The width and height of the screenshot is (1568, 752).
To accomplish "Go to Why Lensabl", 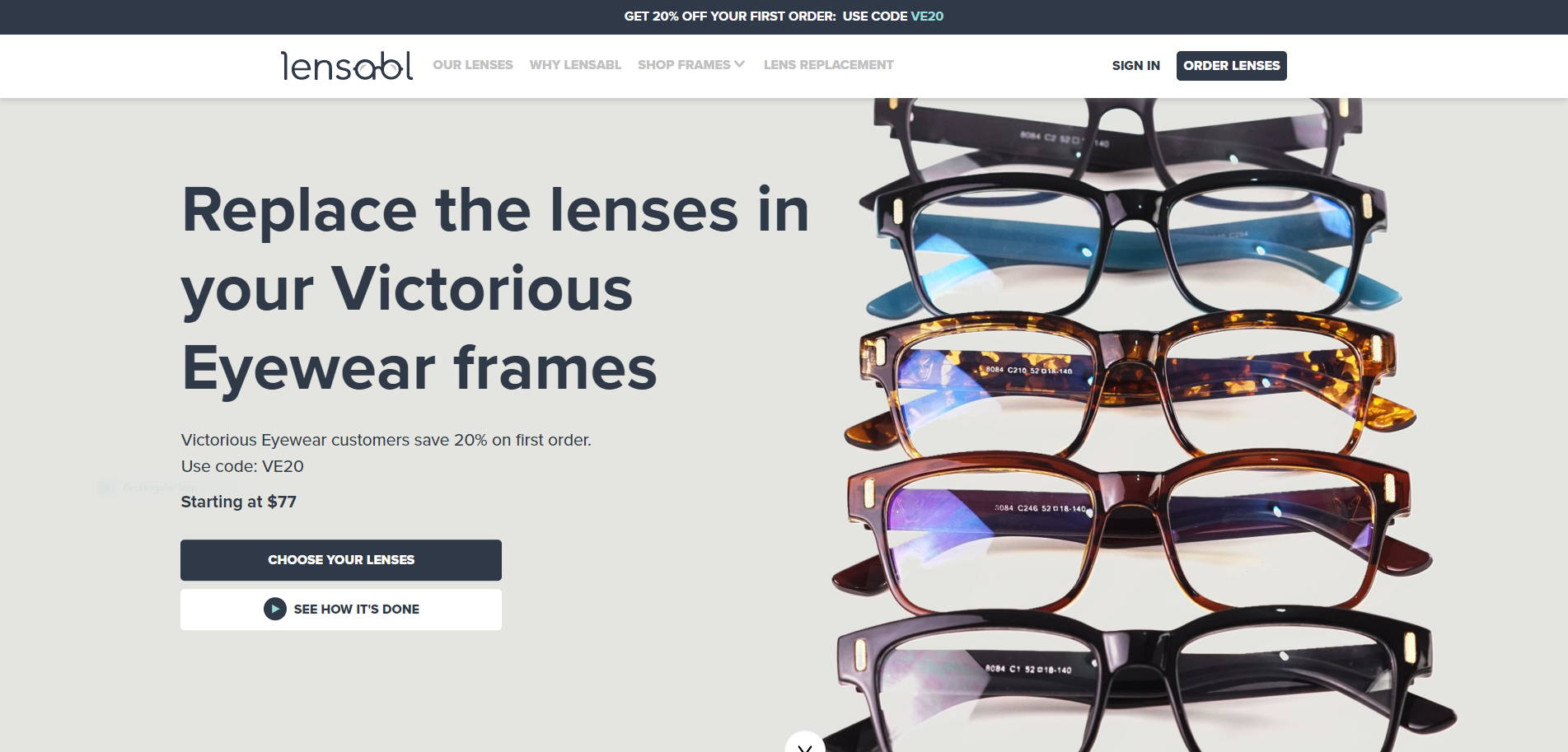I will pos(575,64).
